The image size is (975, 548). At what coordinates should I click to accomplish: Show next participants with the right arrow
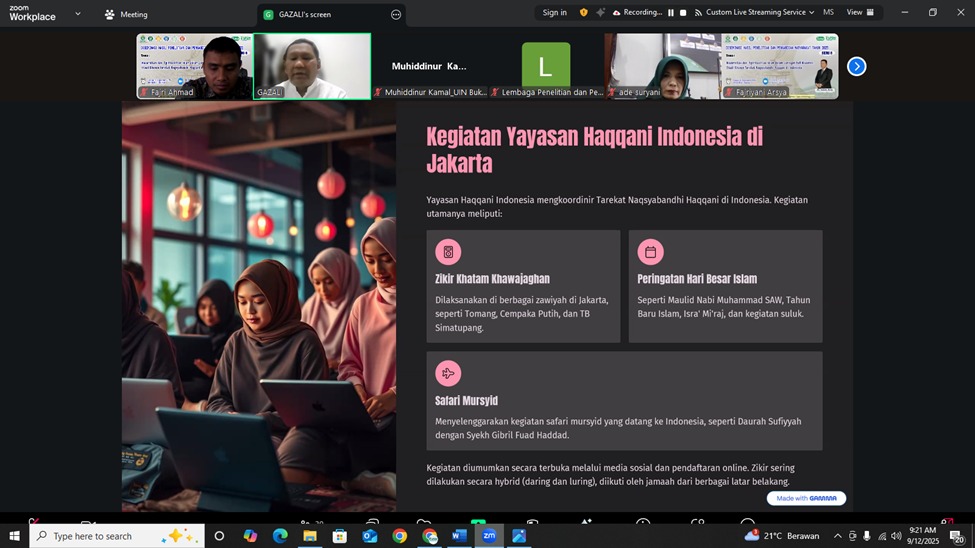tap(856, 66)
